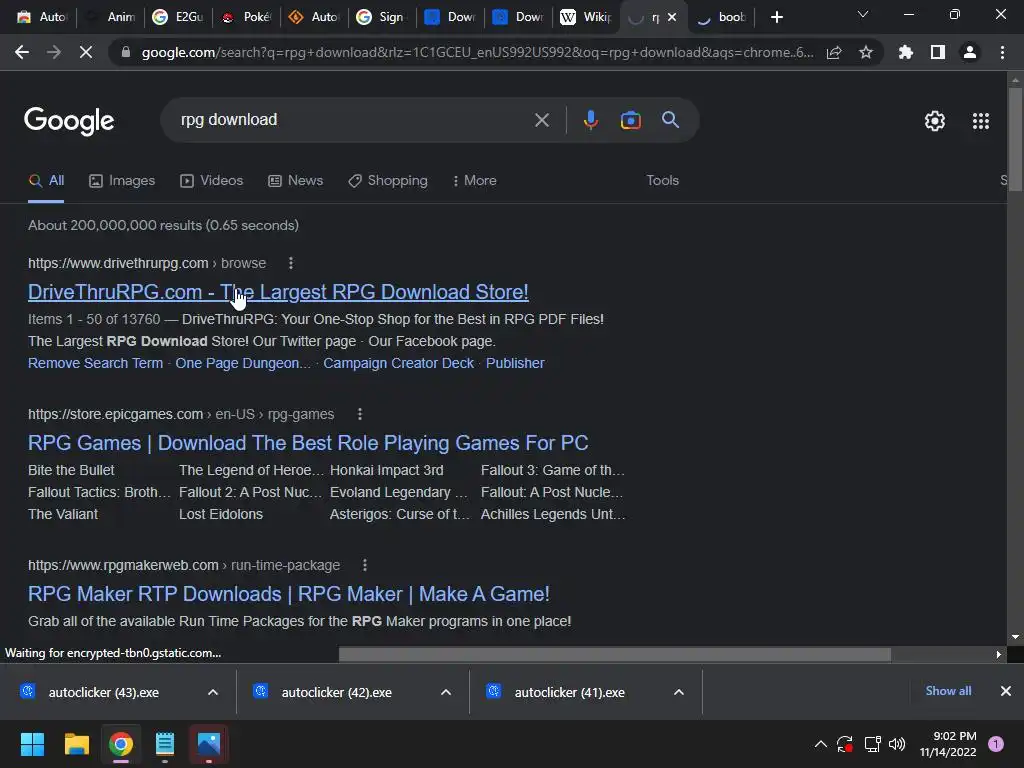Image resolution: width=1024 pixels, height=768 pixels.
Task: Open the Publisher sitelink
Action: (x=515, y=363)
